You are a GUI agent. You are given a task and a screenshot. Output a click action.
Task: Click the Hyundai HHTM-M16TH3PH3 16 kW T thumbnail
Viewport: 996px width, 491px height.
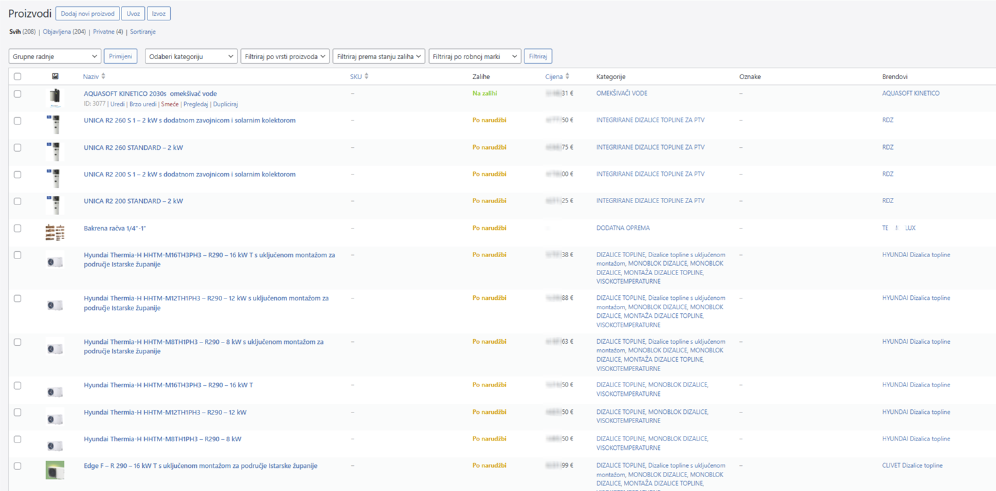coord(55,390)
